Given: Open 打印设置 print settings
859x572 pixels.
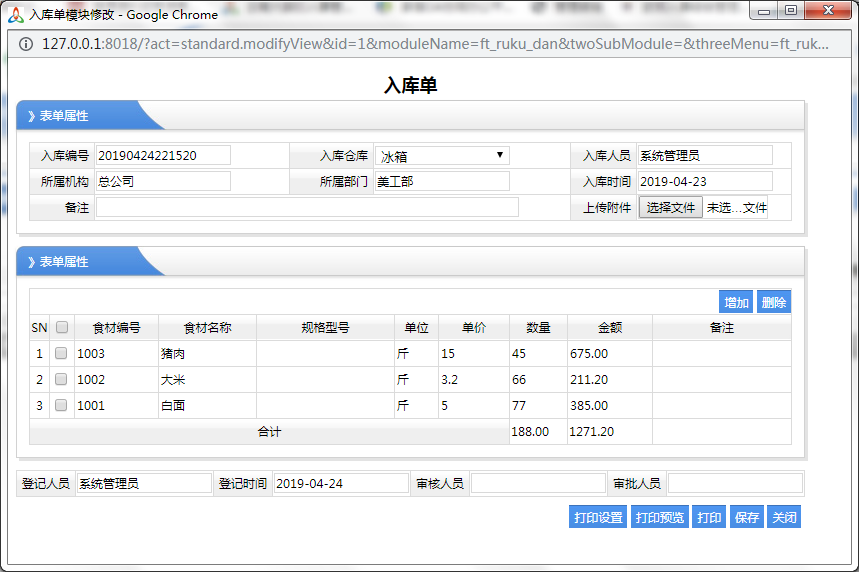Looking at the screenshot, I should coord(598,517).
